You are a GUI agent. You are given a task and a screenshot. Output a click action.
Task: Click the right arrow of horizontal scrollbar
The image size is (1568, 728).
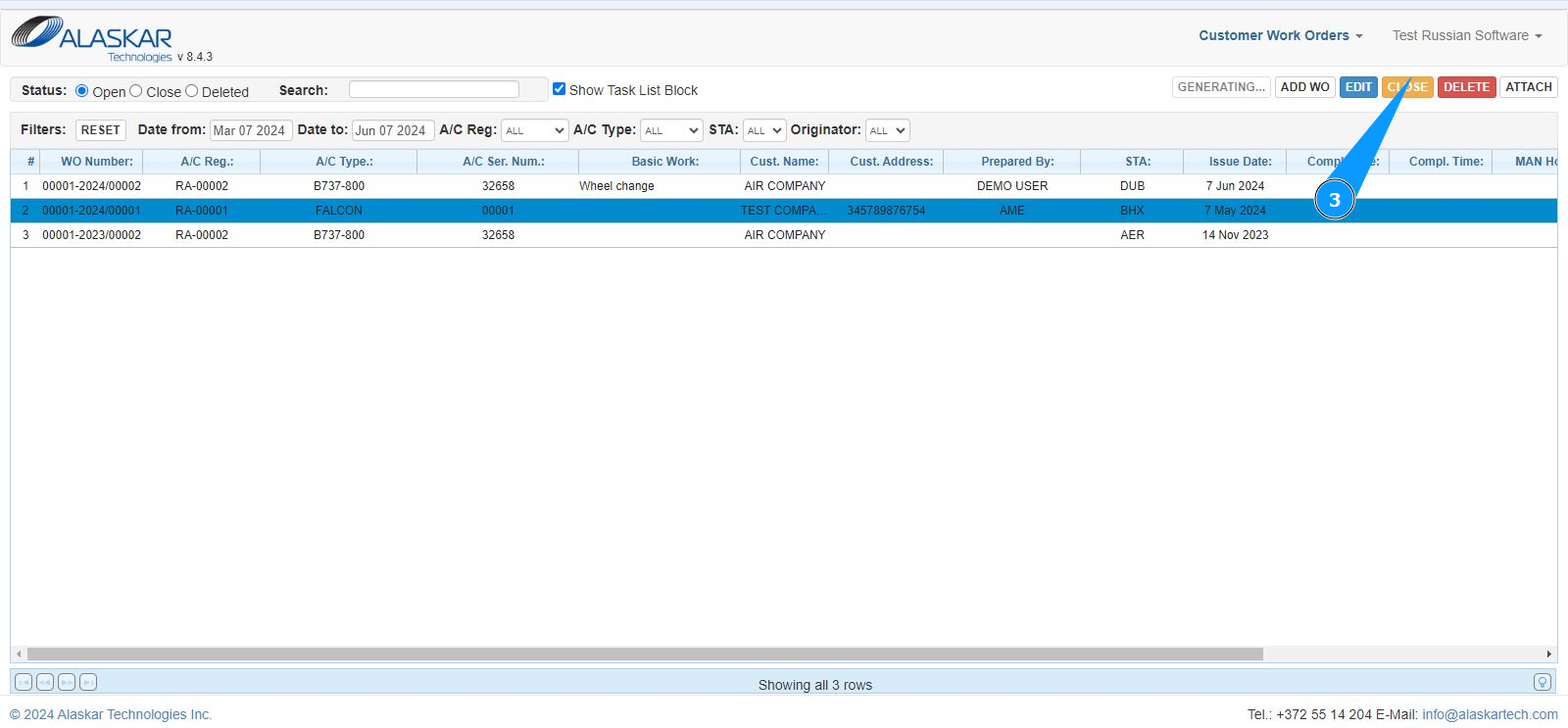point(1548,654)
